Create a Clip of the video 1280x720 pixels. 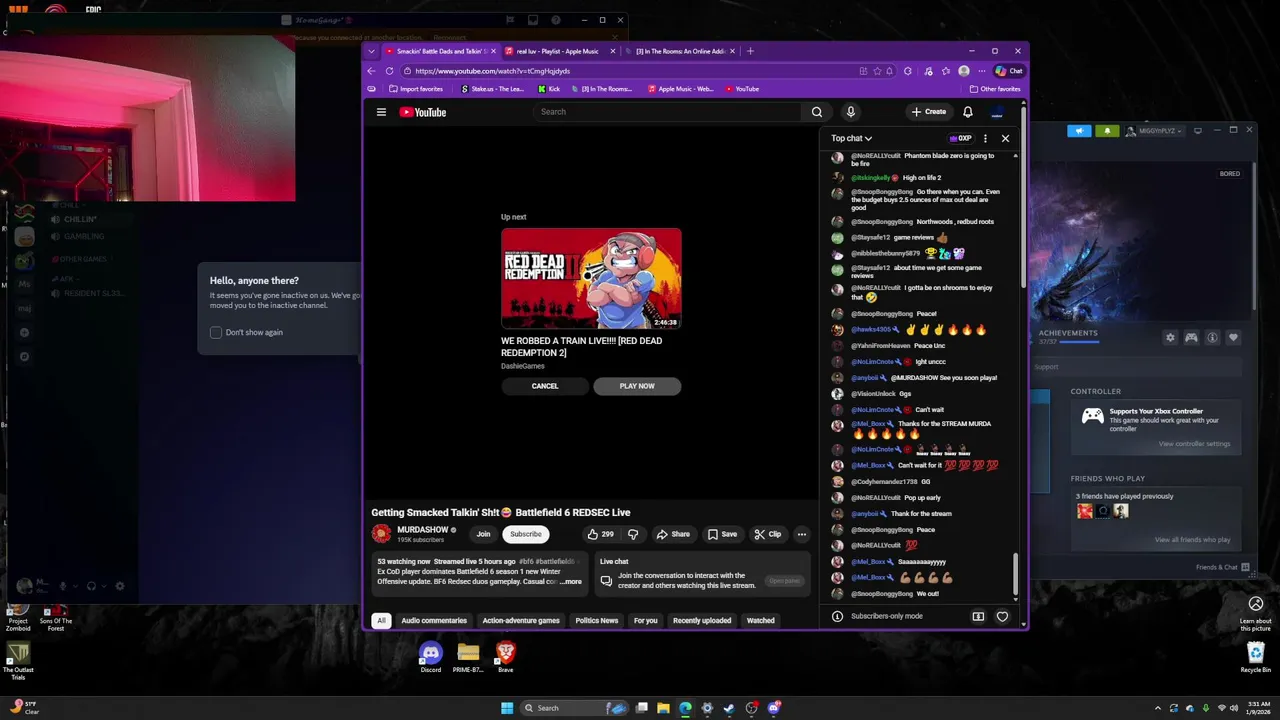pyautogui.click(x=768, y=534)
